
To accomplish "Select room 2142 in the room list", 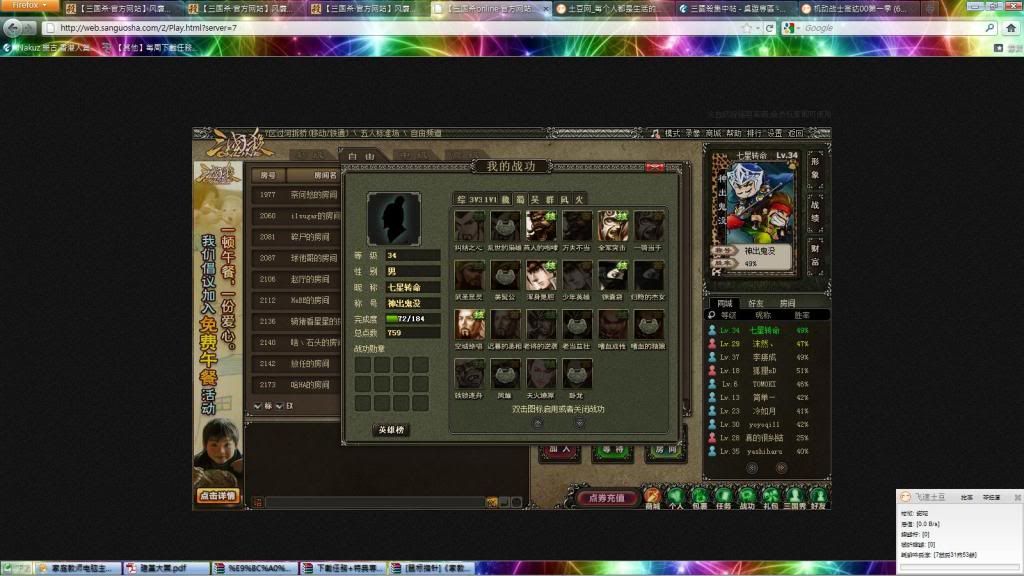I will click(296, 364).
